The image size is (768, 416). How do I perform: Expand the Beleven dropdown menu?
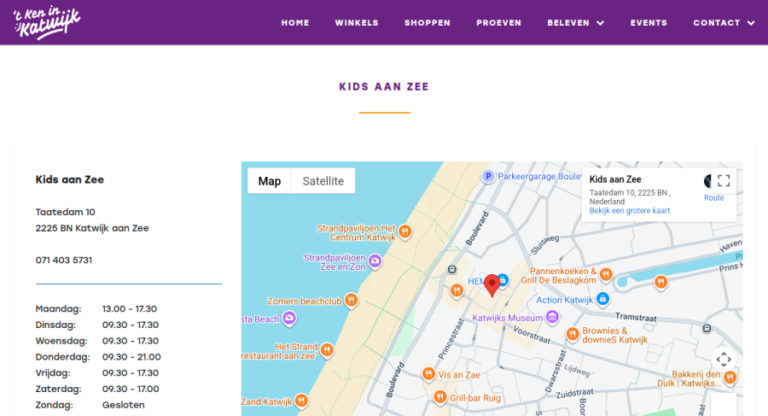(576, 23)
